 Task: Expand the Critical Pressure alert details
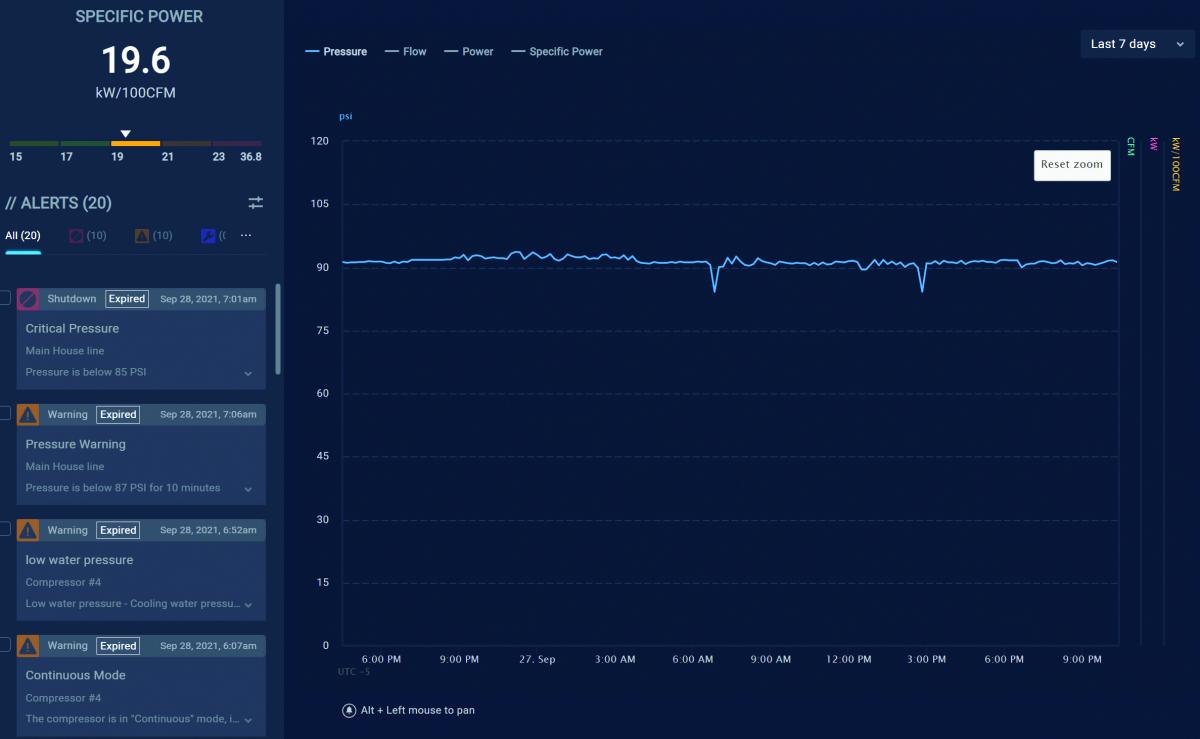(x=248, y=373)
